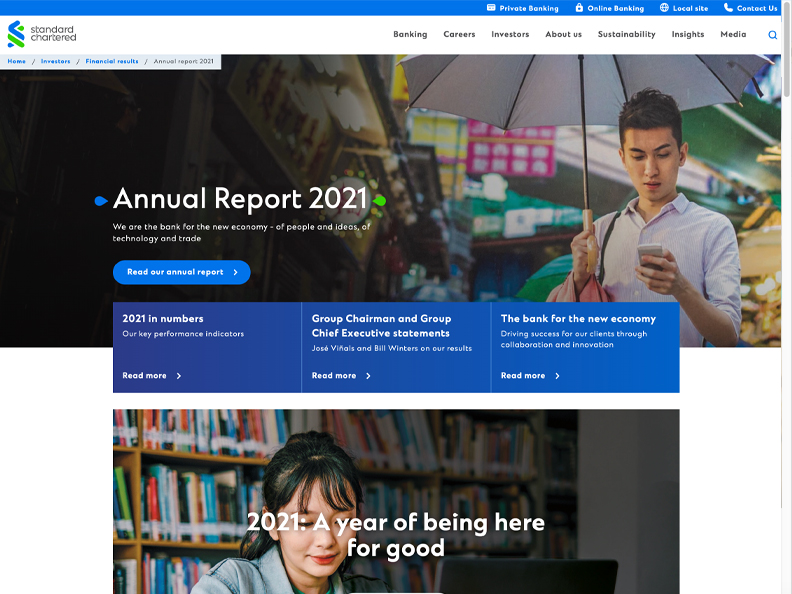Click the Home breadcrumb
Screen dimensions: 792x594
17,61
